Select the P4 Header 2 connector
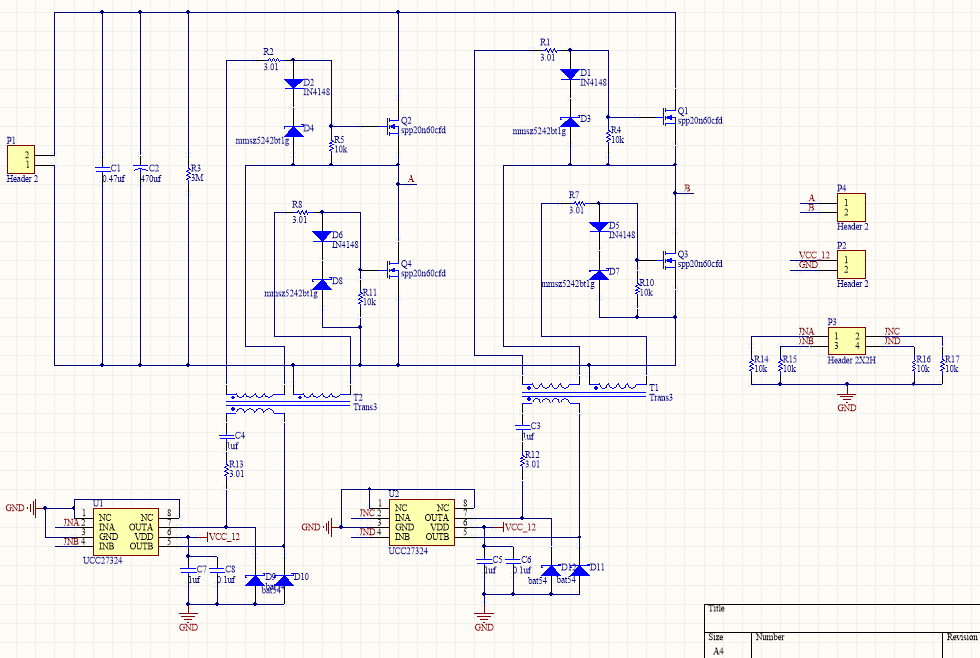 coord(851,207)
